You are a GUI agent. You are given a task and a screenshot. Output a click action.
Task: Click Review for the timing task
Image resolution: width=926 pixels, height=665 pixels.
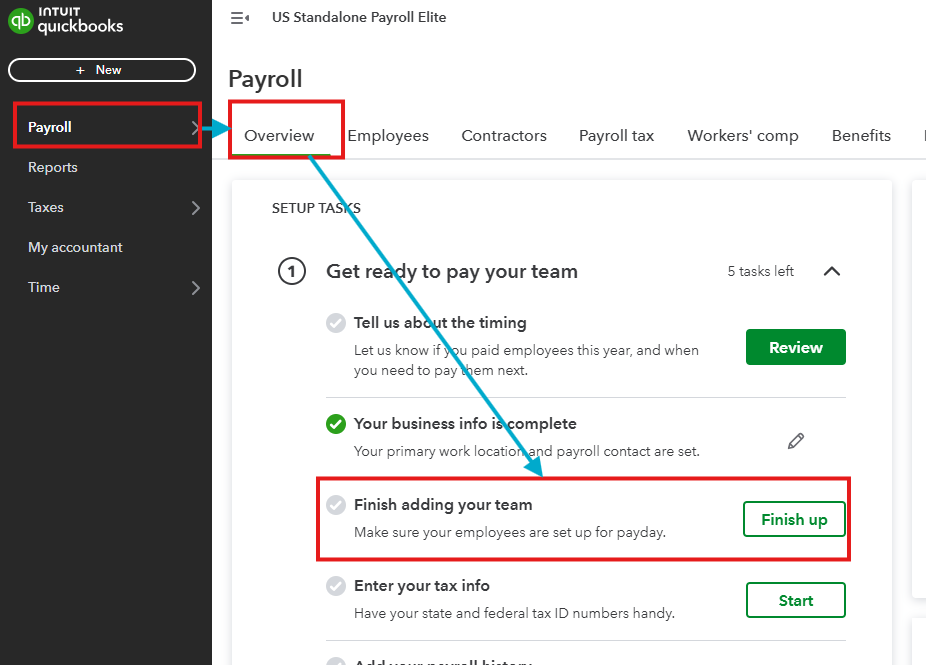pos(795,347)
